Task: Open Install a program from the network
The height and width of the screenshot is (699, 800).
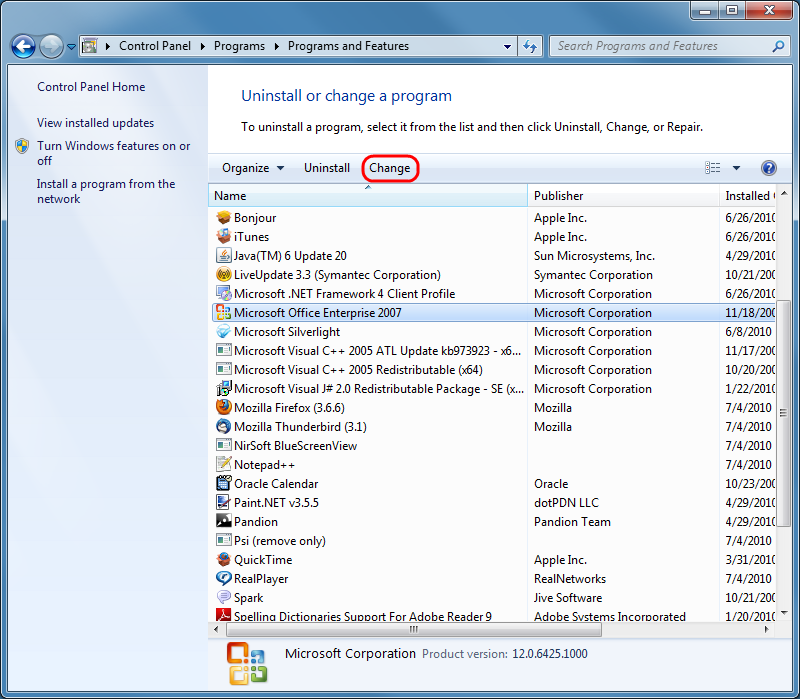Action: [106, 191]
